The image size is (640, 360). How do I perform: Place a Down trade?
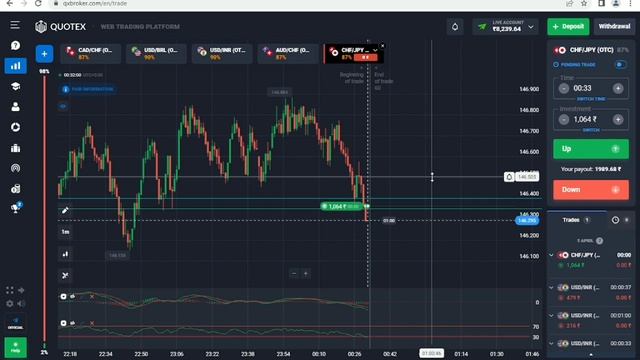click(x=591, y=190)
